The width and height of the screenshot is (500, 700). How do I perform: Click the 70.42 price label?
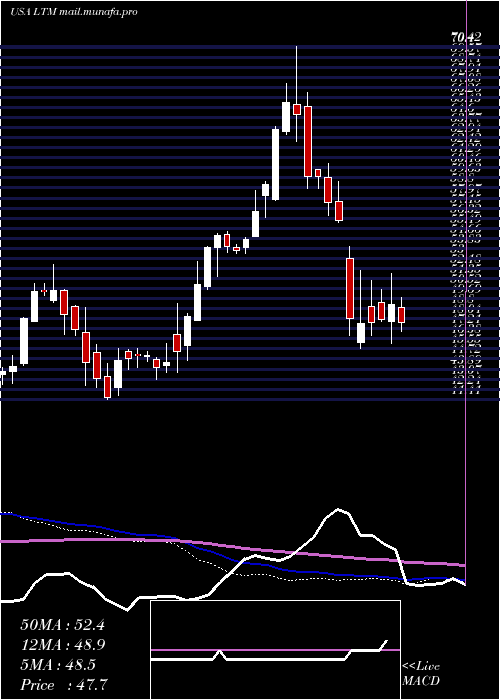(x=467, y=38)
